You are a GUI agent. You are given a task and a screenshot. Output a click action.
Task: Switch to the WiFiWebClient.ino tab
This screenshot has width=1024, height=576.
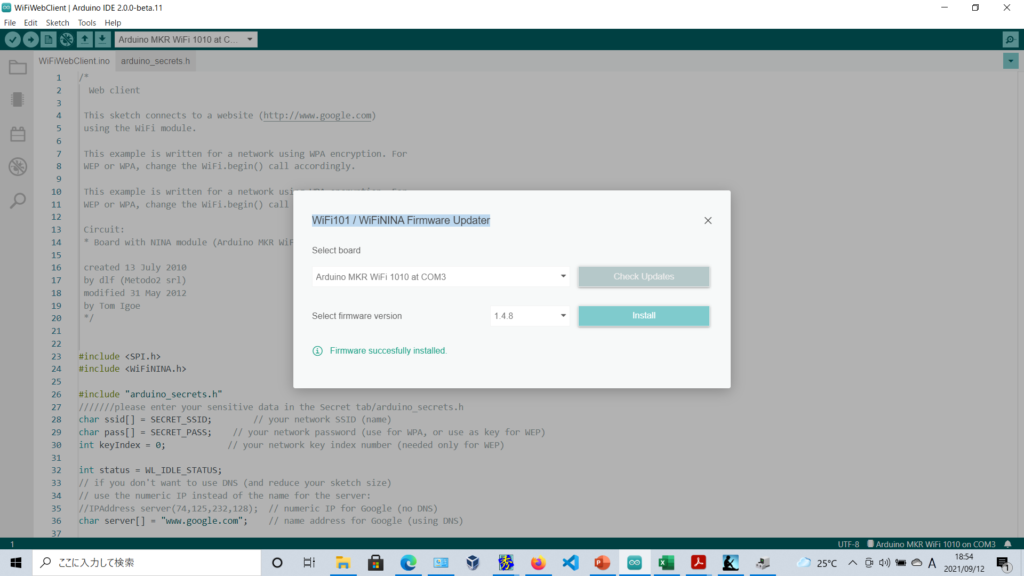pyautogui.click(x=74, y=61)
